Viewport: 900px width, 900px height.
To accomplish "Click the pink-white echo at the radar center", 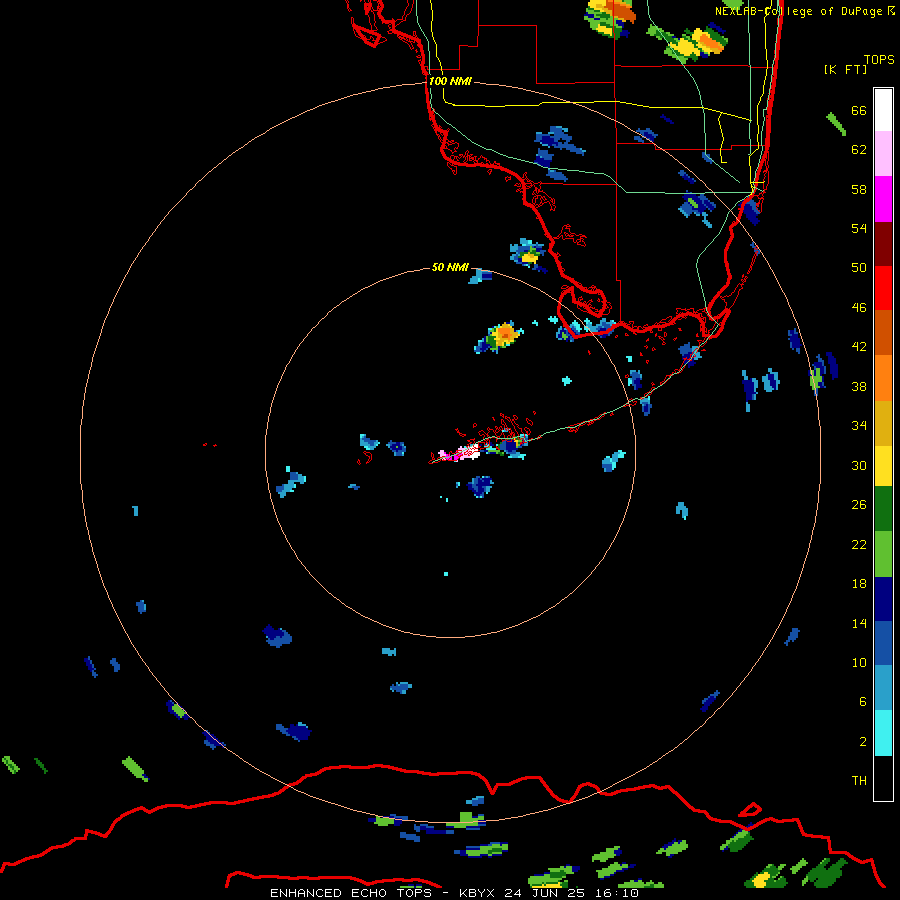I will click(x=459, y=453).
